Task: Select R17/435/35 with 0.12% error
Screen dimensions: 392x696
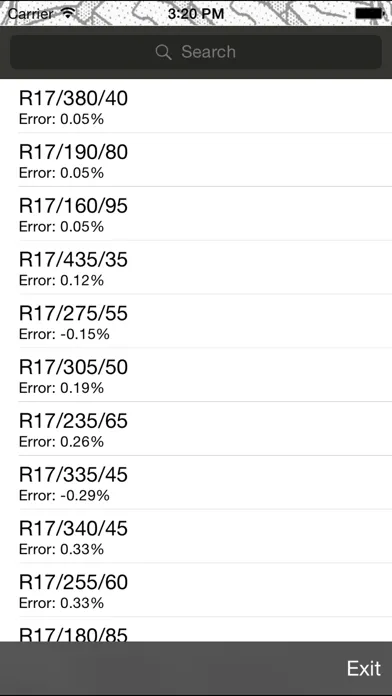Action: point(196,267)
